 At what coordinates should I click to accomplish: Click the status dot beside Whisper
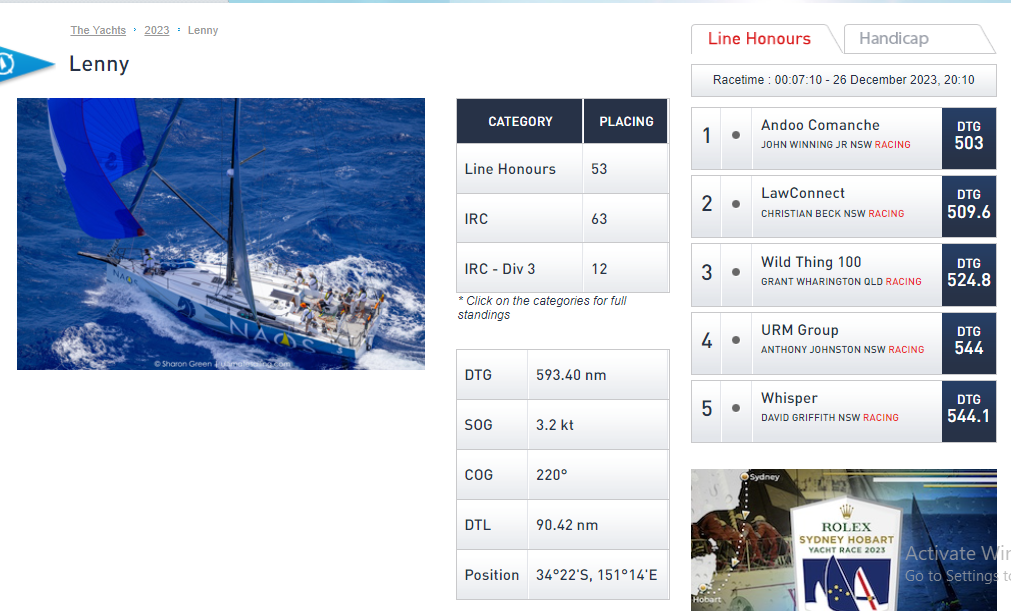[x=736, y=408]
